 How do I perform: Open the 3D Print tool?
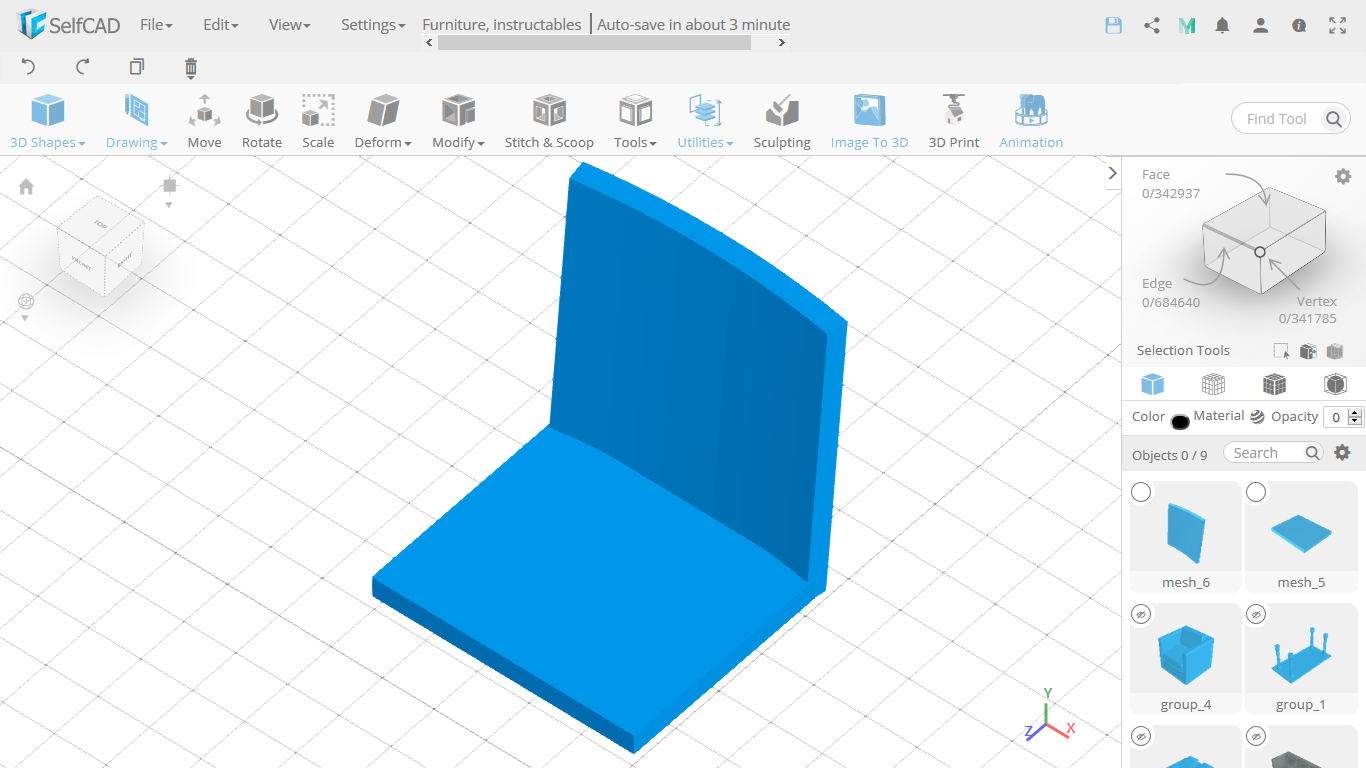[x=953, y=121]
